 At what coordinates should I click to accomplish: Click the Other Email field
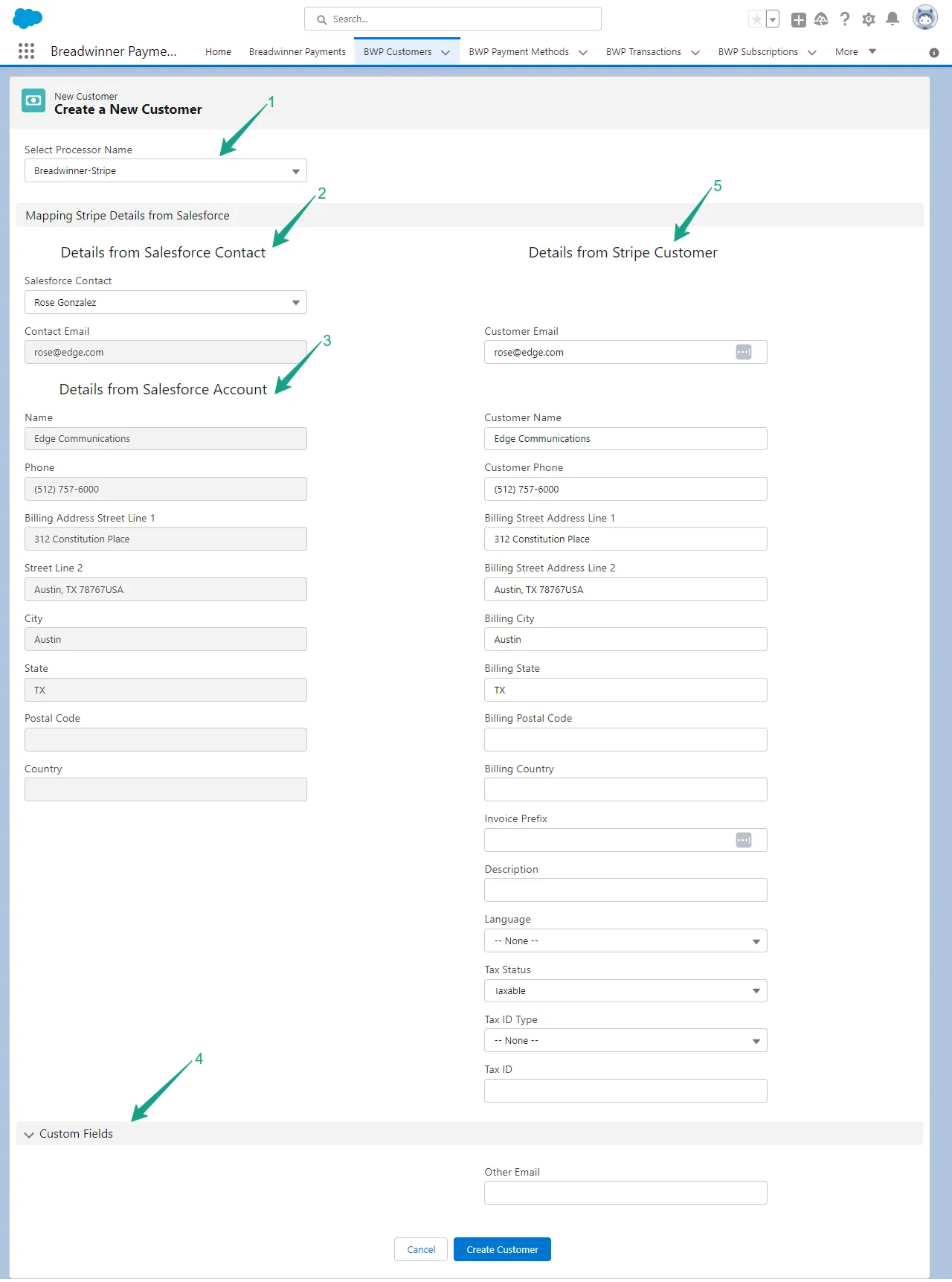point(625,1193)
